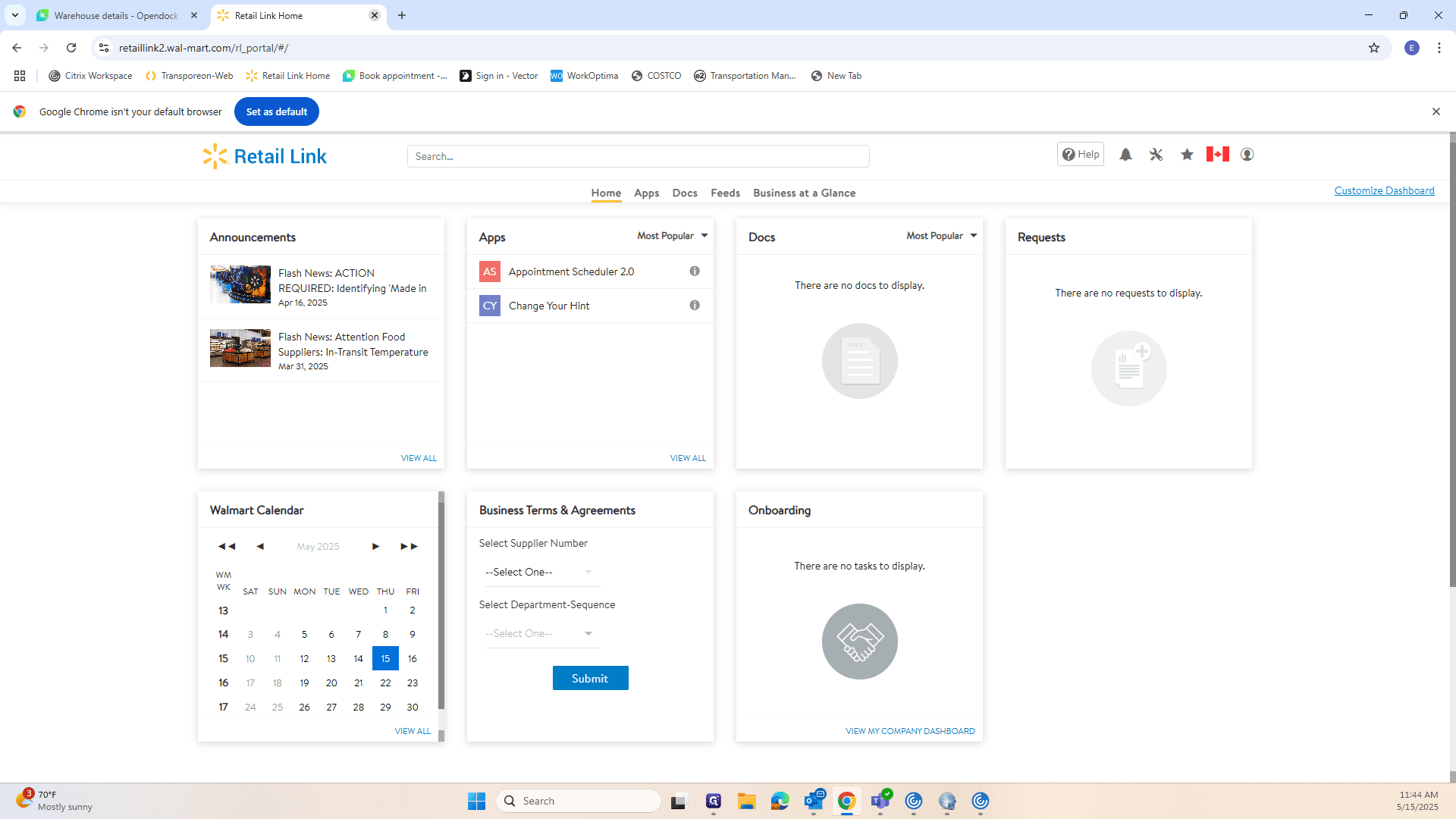
Task: Switch to the Apps navigation tab
Action: 647,193
